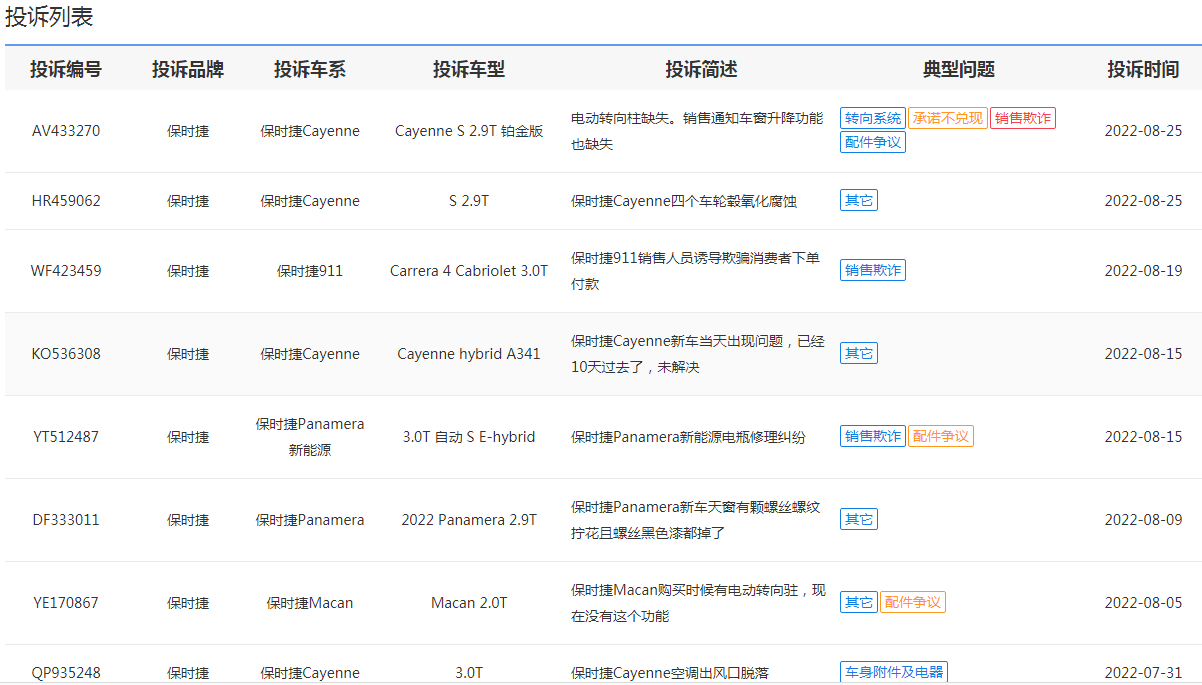Click the 承诺不兑现 tag
This screenshot has height=685, width=1202.
pyautogui.click(x=947, y=118)
